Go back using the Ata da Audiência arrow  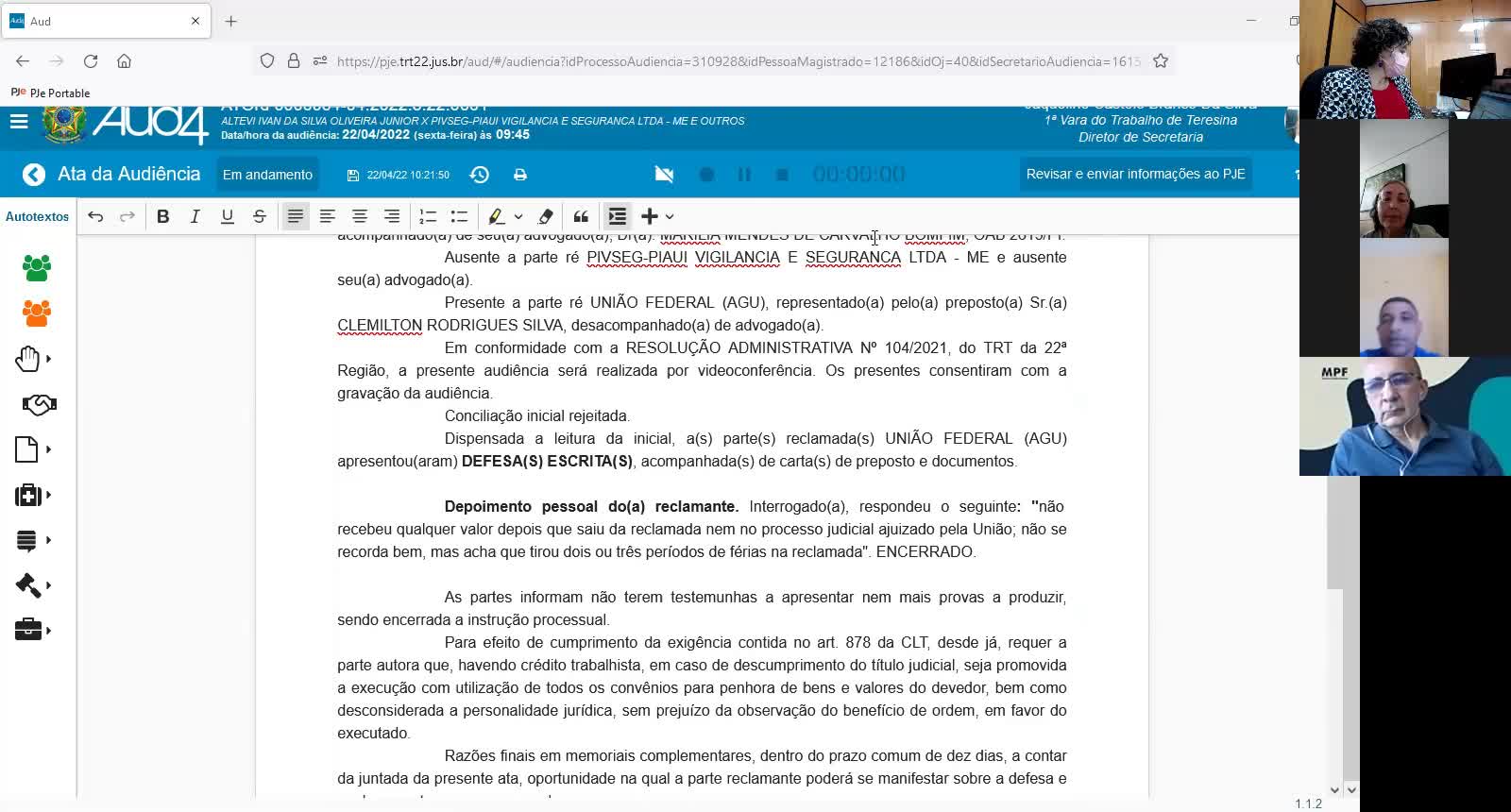[34, 175]
